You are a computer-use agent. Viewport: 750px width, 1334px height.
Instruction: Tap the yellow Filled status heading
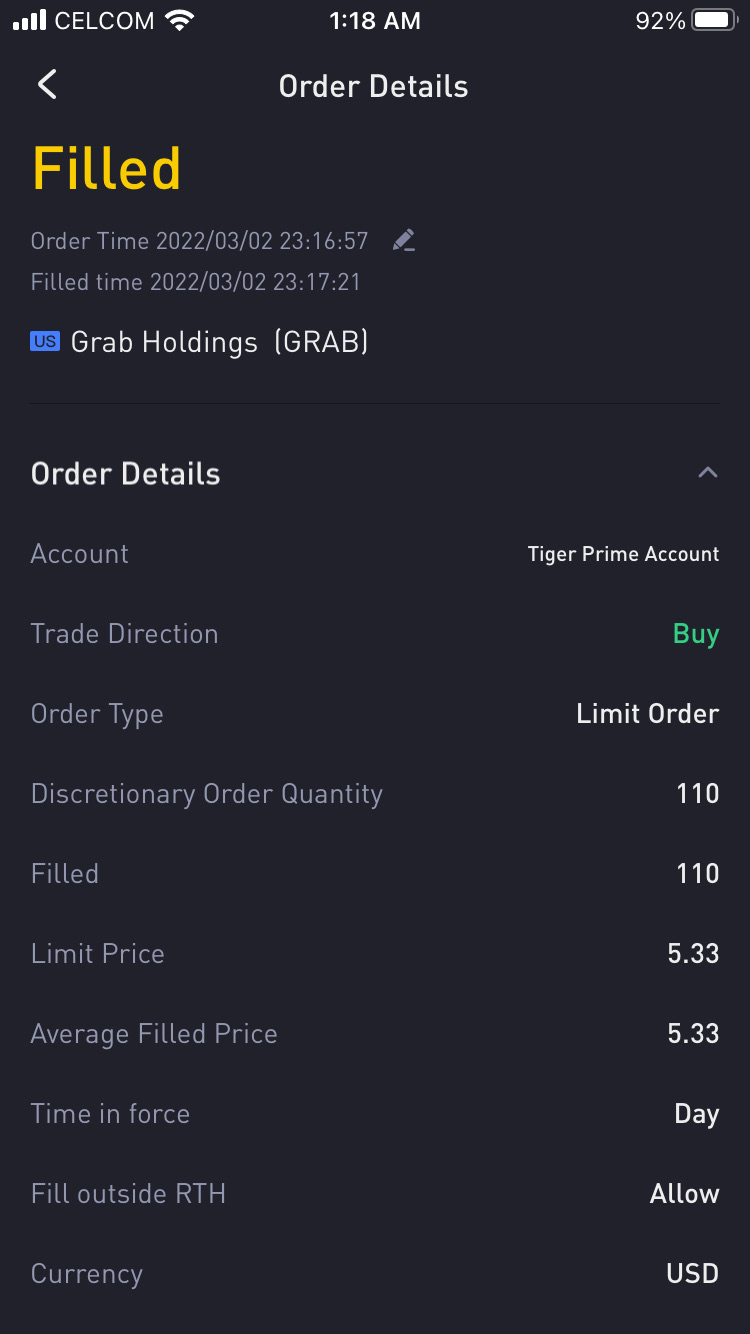(106, 168)
